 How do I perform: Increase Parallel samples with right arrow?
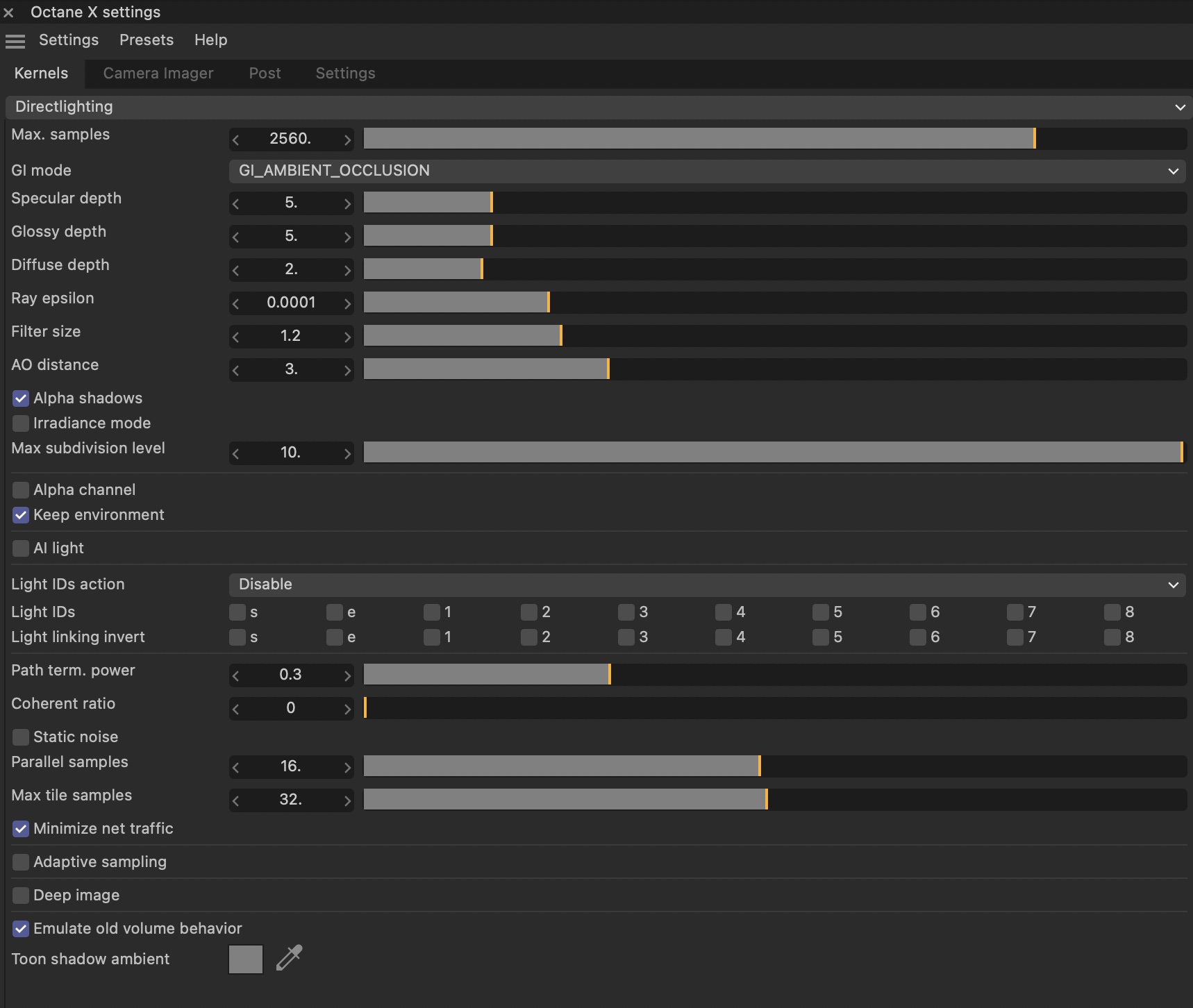[x=347, y=767]
